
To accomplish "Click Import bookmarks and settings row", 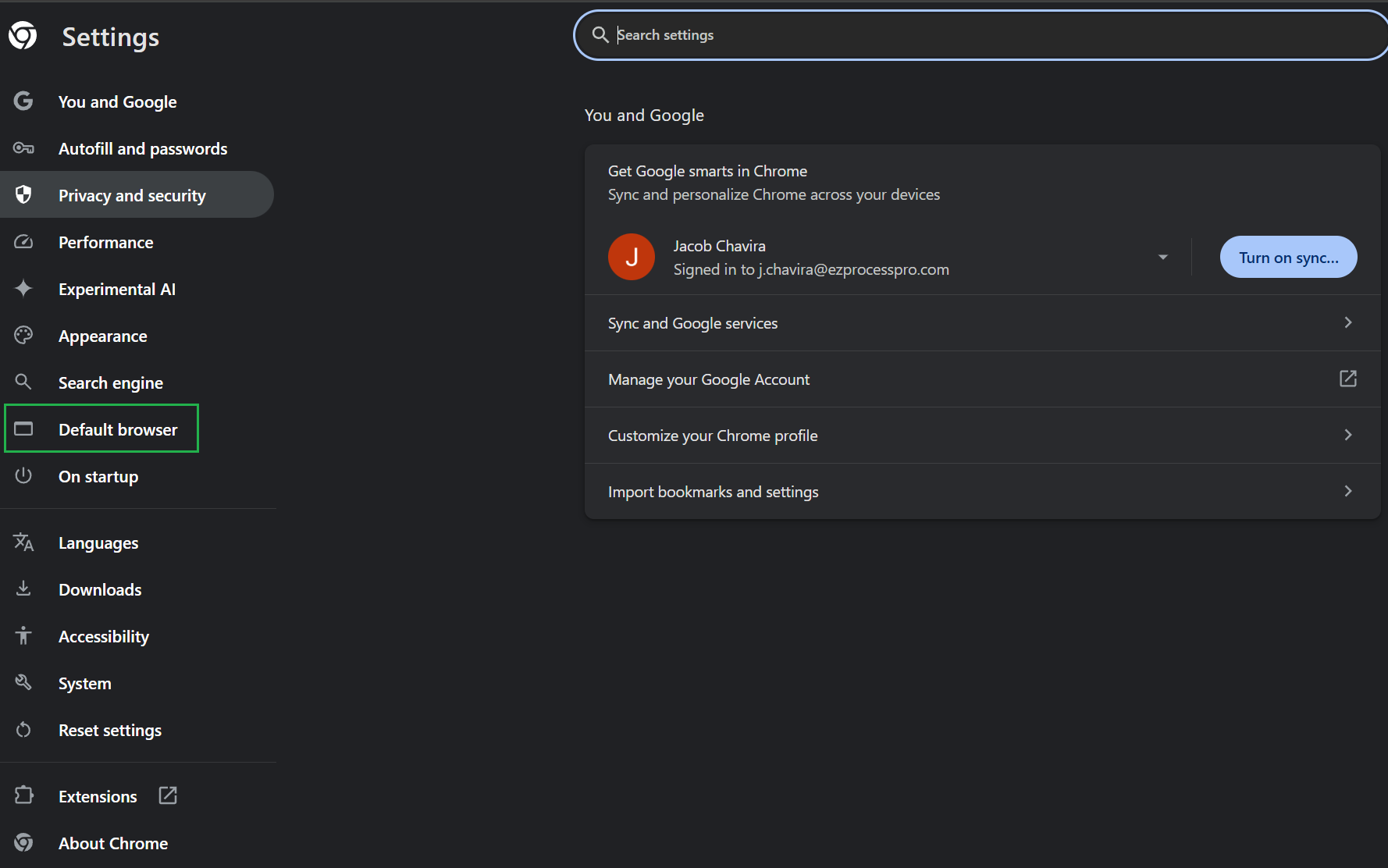I will pos(982,491).
